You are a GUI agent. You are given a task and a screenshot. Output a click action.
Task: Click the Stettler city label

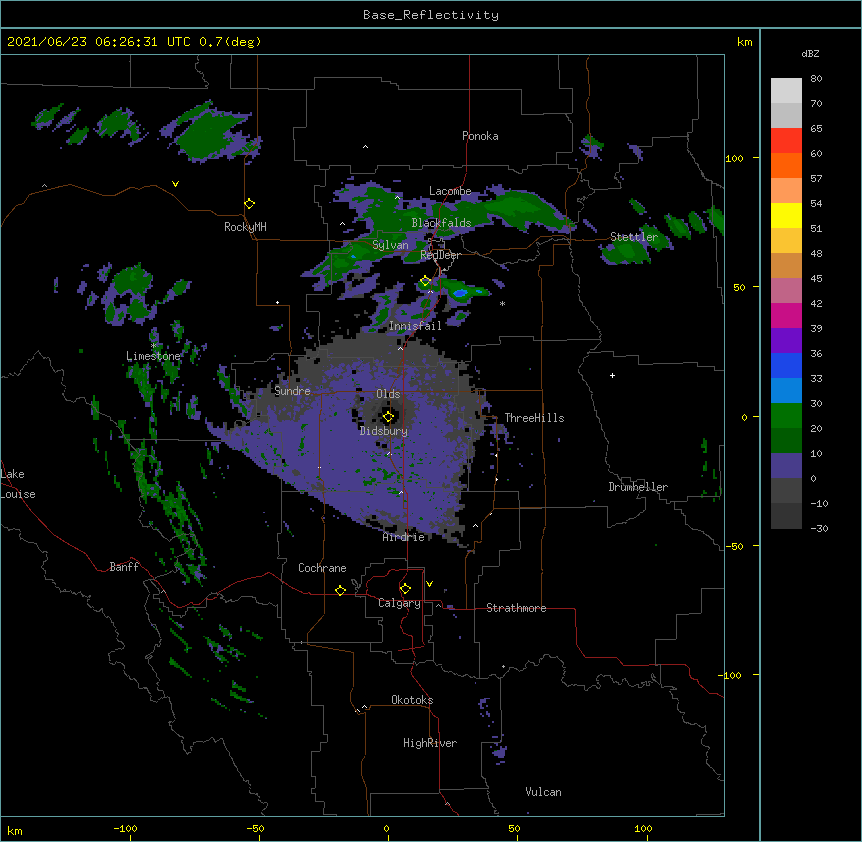coord(634,237)
